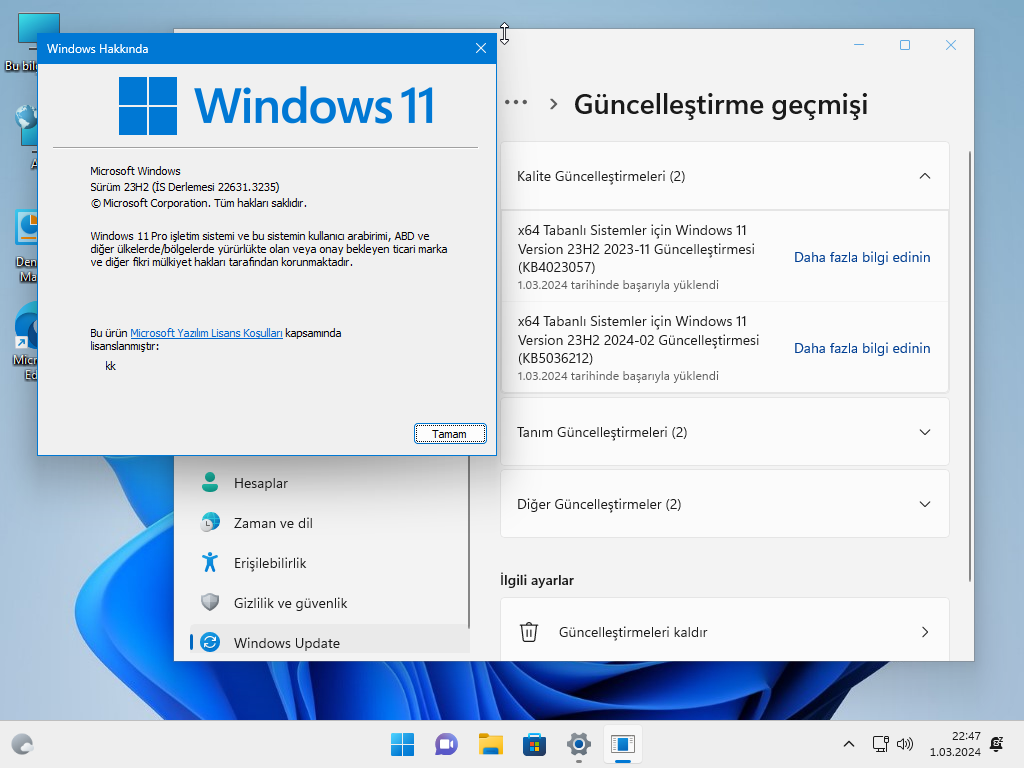Click the KB5036212 update entry text
This screenshot has width=1024, height=768.
click(x=638, y=340)
